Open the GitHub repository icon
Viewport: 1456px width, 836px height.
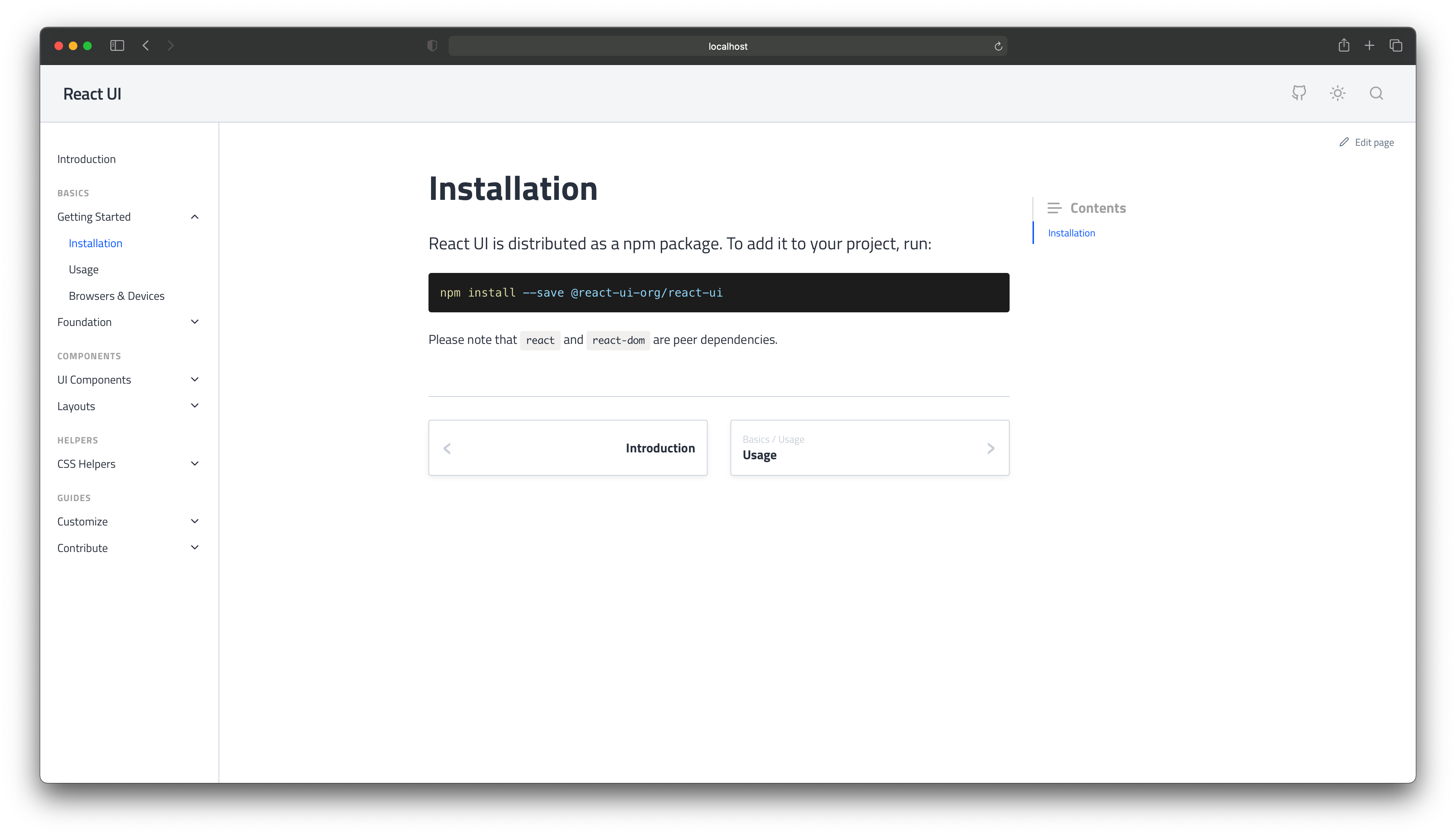click(1299, 93)
